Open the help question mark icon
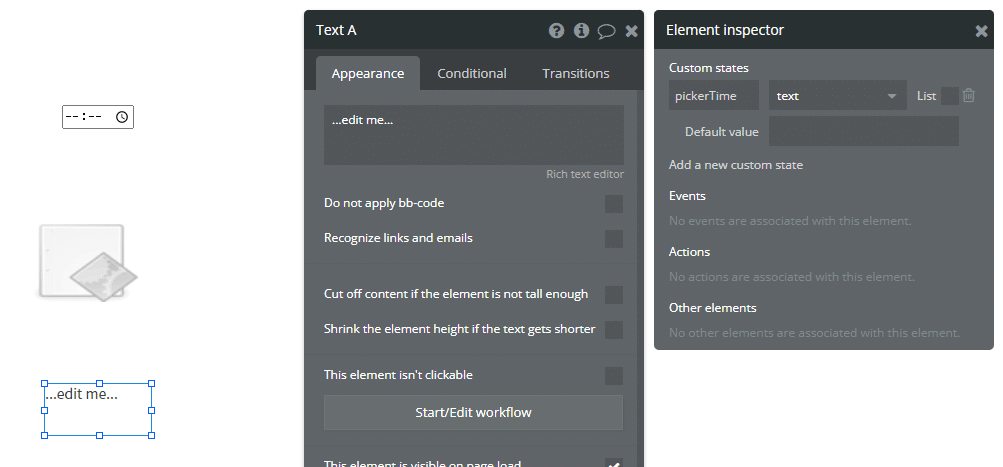 tap(557, 30)
